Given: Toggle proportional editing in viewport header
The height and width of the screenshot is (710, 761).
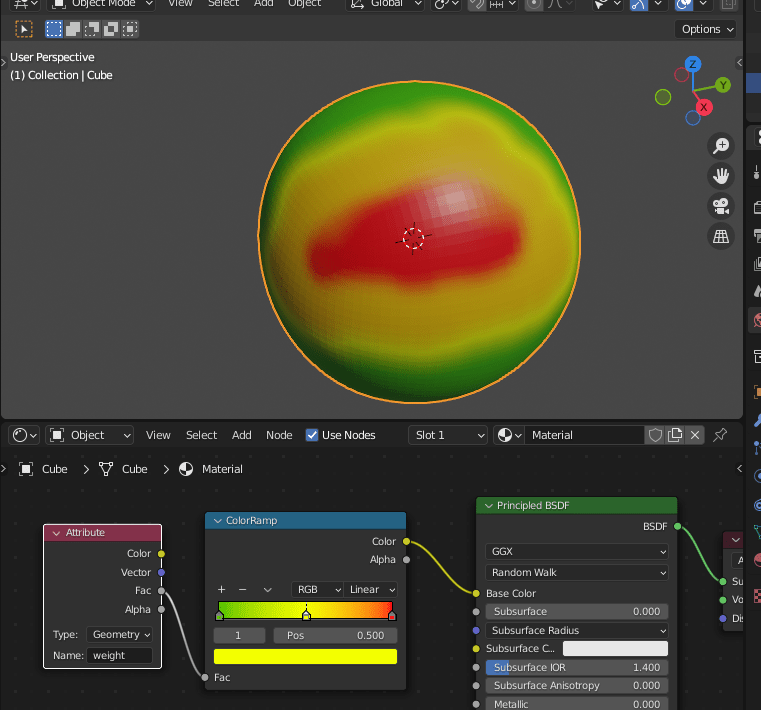Looking at the screenshot, I should pyautogui.click(x=534, y=4).
